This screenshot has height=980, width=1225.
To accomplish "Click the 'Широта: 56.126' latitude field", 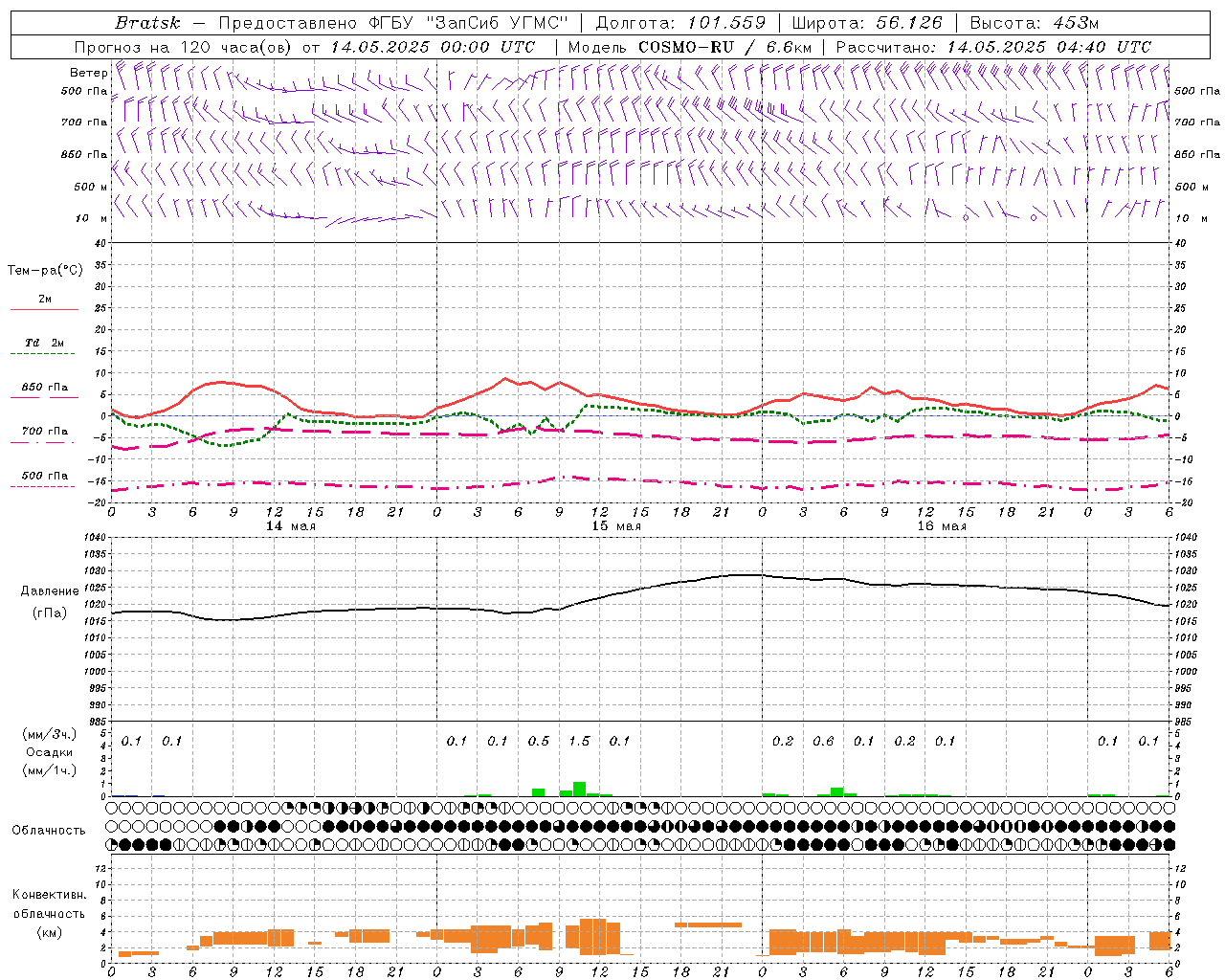I will 867,23.
